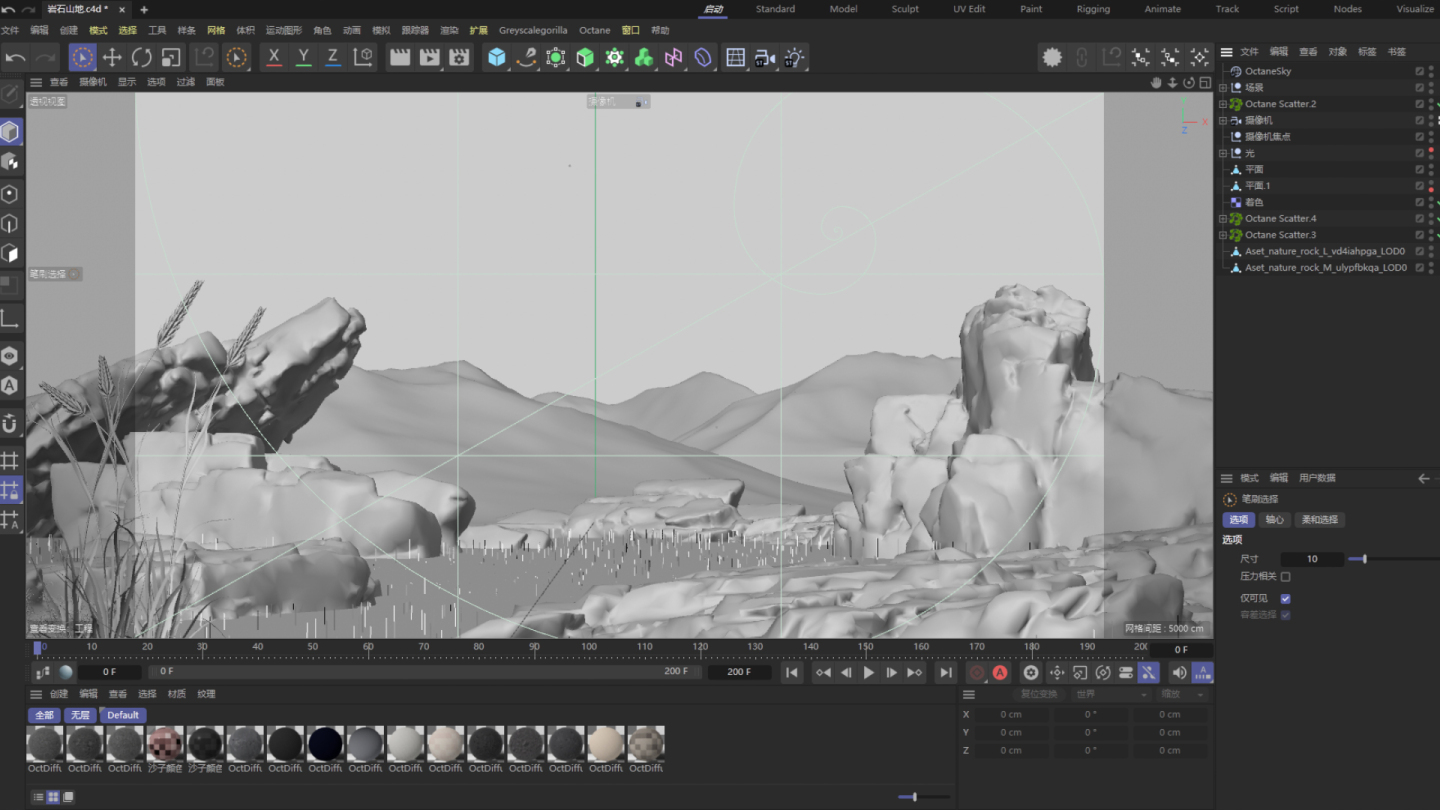Add a camera object from toolbar
The width and height of the screenshot is (1440, 810).
[765, 57]
